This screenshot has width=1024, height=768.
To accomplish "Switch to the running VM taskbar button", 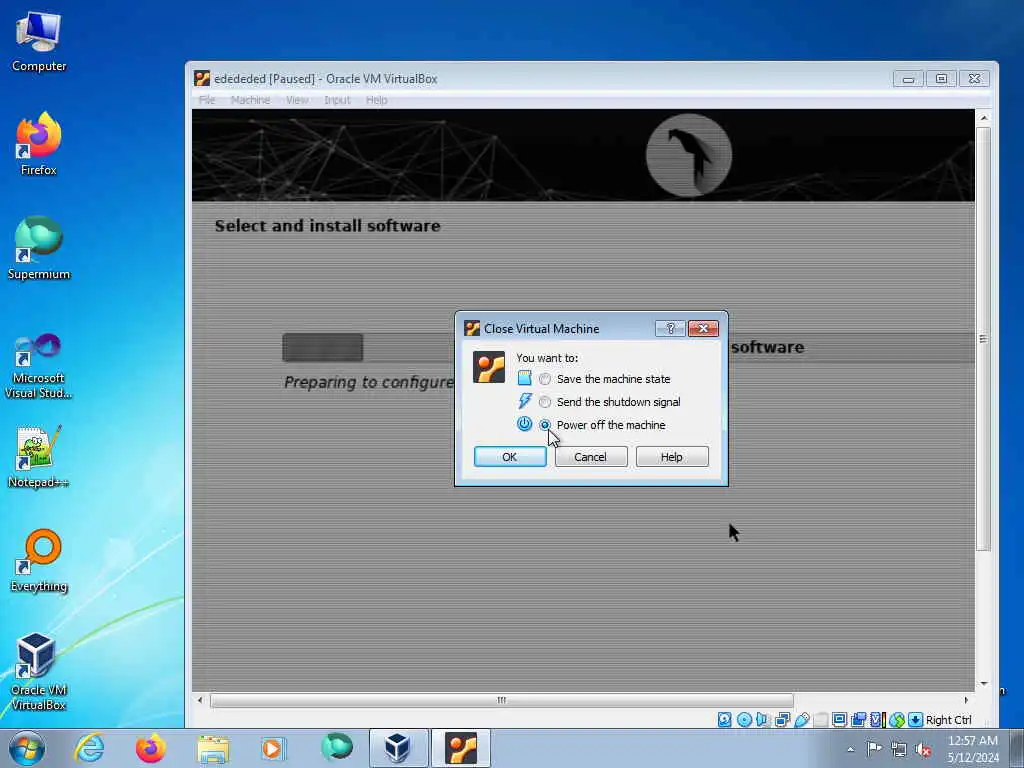I will tap(461, 748).
